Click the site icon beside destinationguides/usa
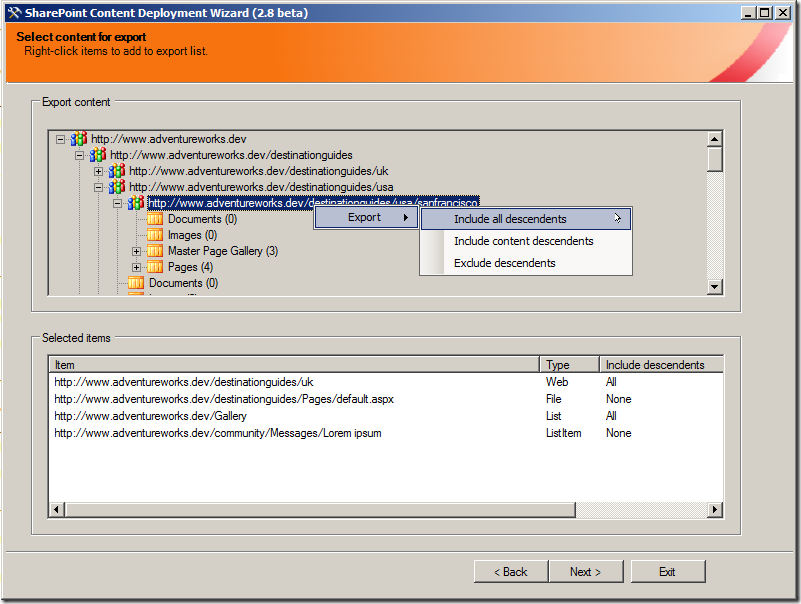Screen dimensions: 801x604 pos(116,187)
